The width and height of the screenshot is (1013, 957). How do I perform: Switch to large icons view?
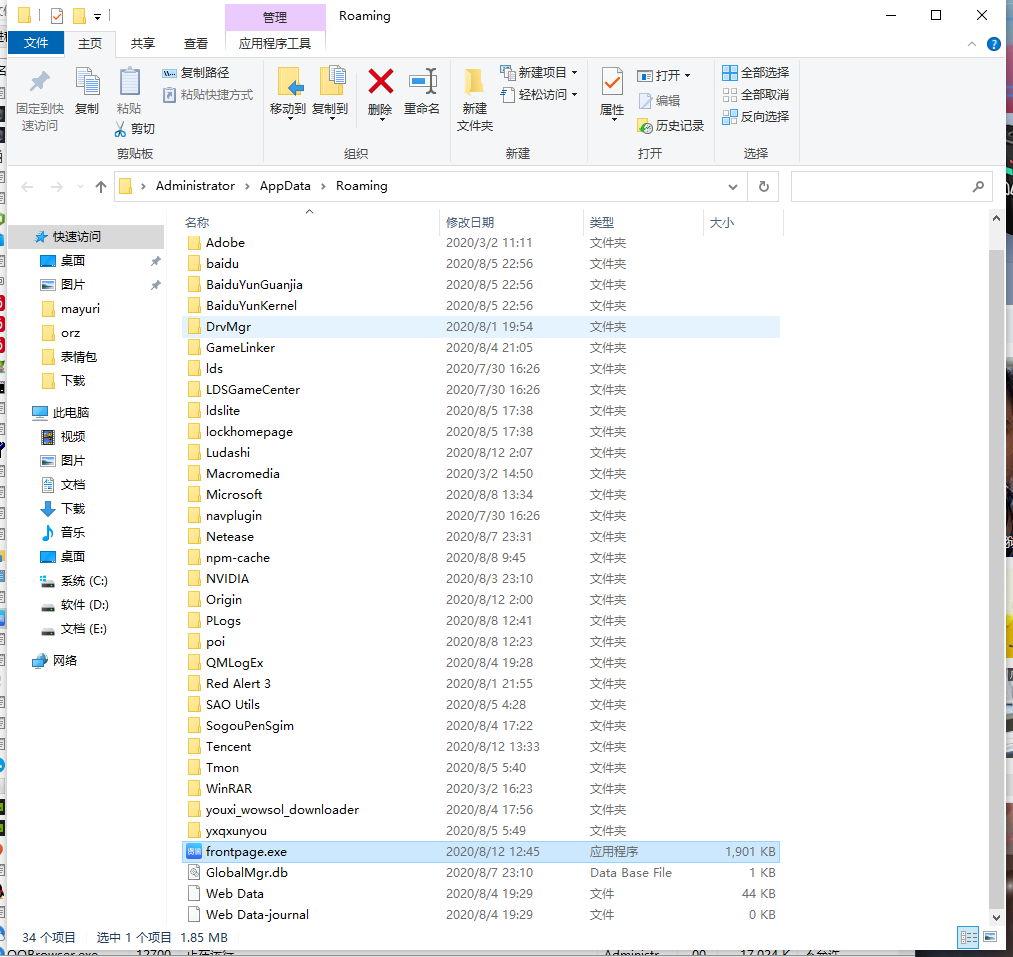(x=990, y=937)
